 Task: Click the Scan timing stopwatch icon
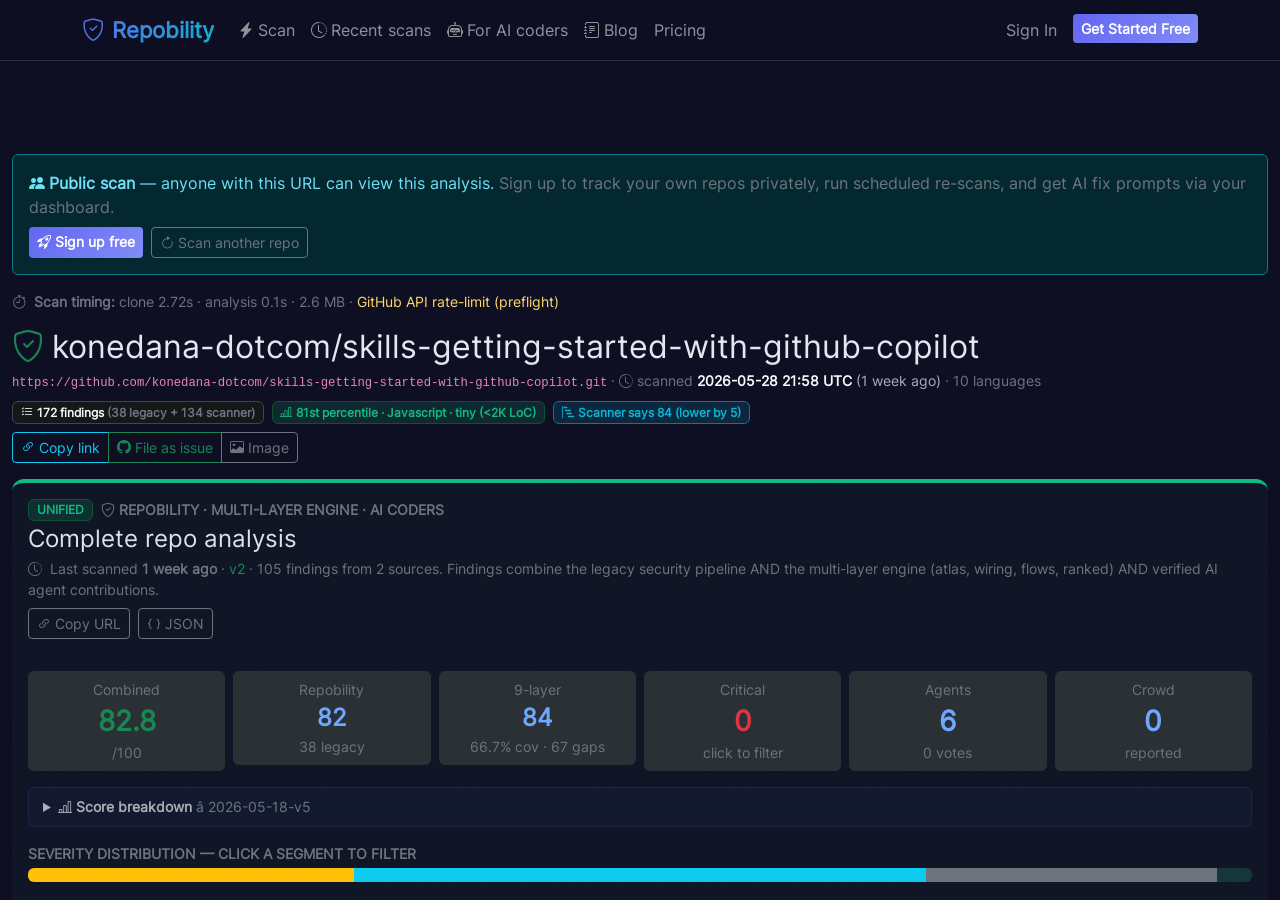click(20, 302)
